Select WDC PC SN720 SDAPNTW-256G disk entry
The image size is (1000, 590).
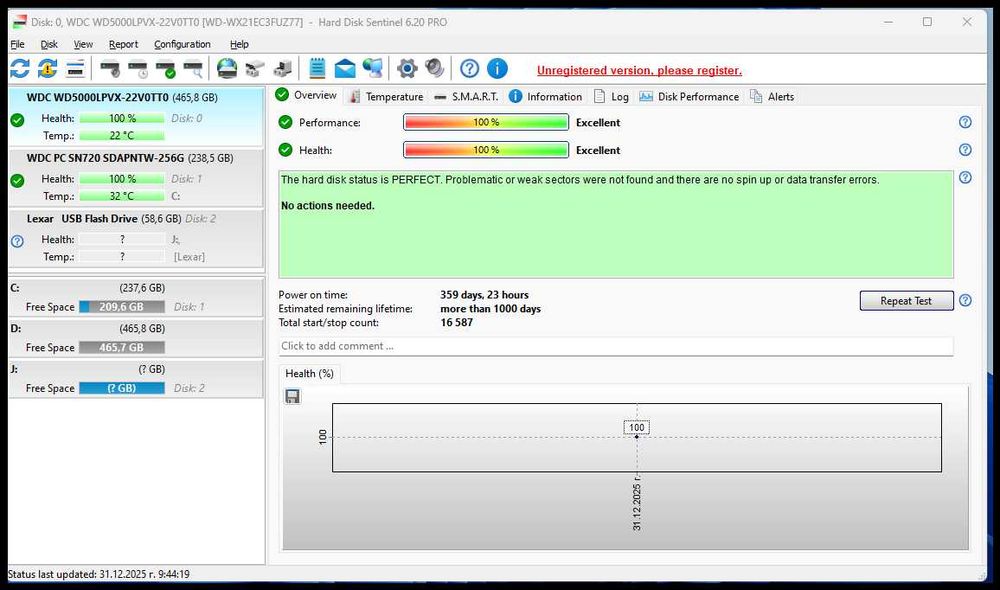136,178
